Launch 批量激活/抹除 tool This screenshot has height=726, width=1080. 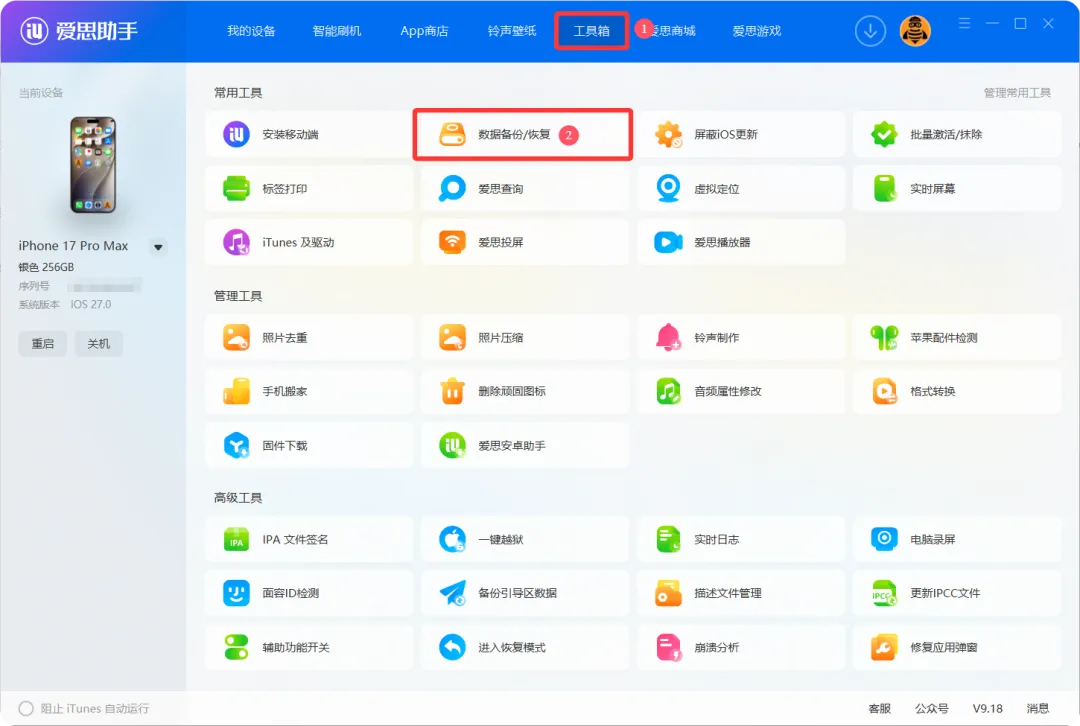point(957,134)
